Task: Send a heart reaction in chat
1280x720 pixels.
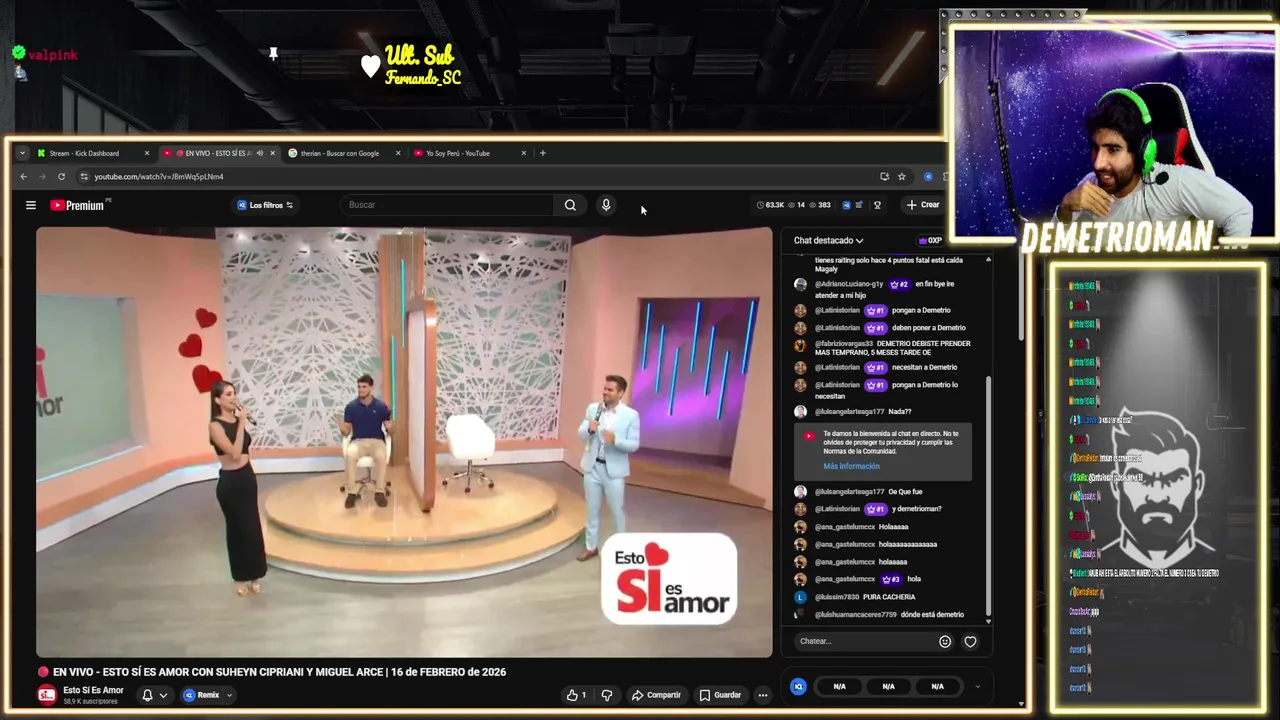Action: (x=970, y=642)
